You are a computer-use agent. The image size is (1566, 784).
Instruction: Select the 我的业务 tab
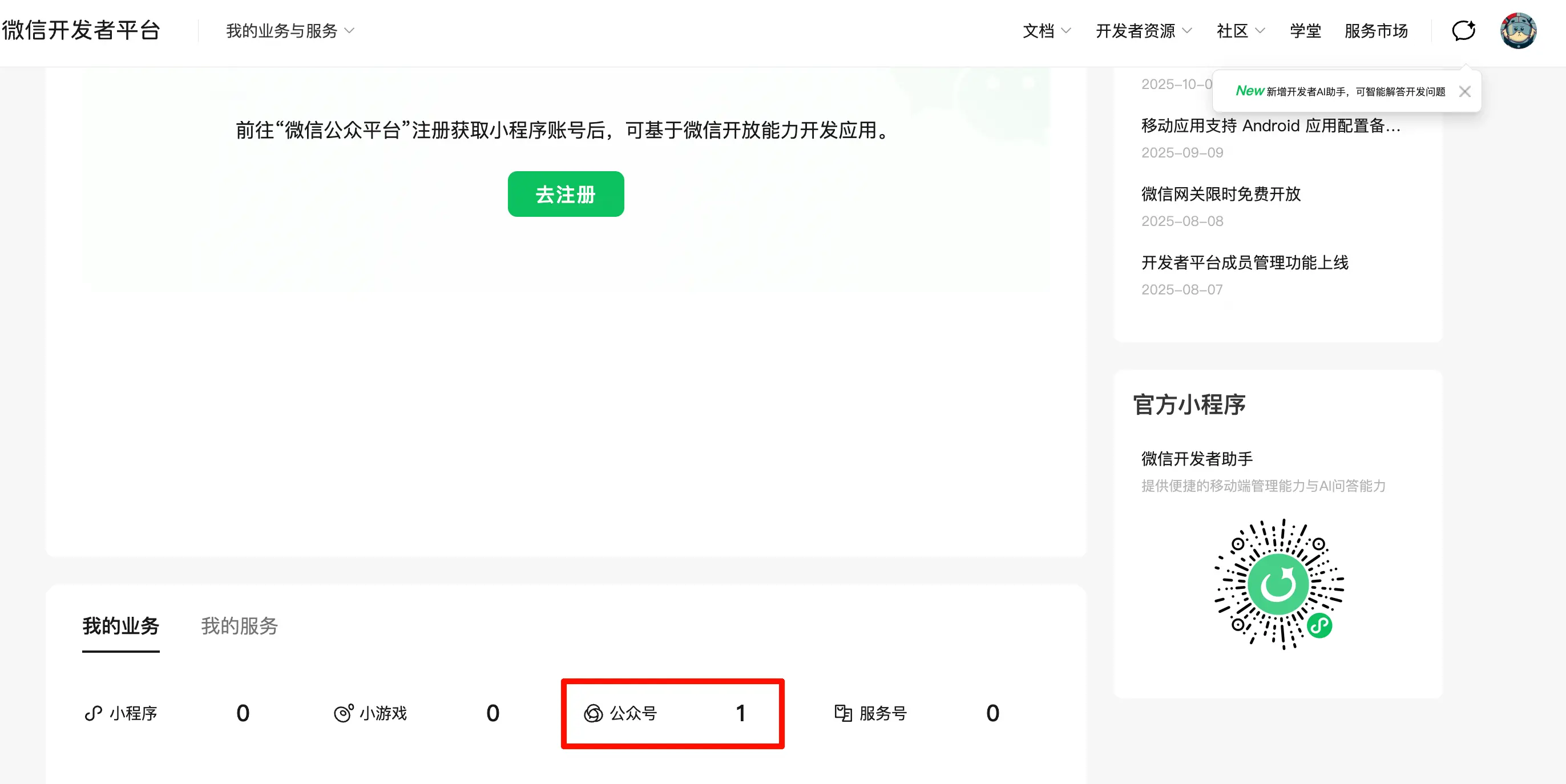[120, 627]
